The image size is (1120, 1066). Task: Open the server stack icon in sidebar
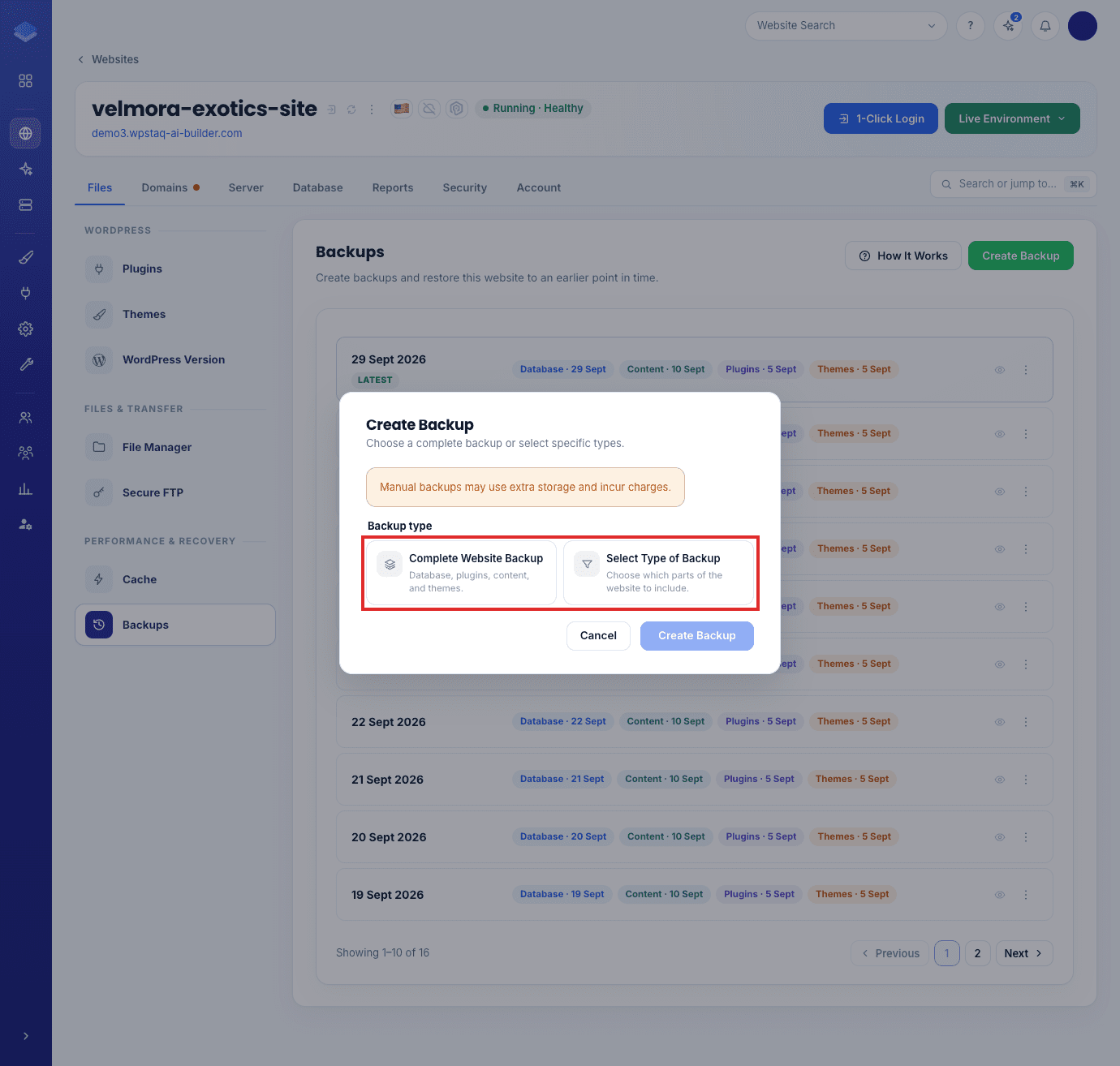[x=25, y=204]
